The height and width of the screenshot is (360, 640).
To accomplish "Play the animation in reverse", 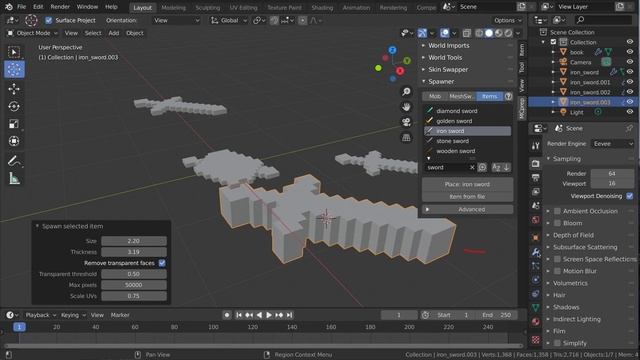I will [x=259, y=315].
